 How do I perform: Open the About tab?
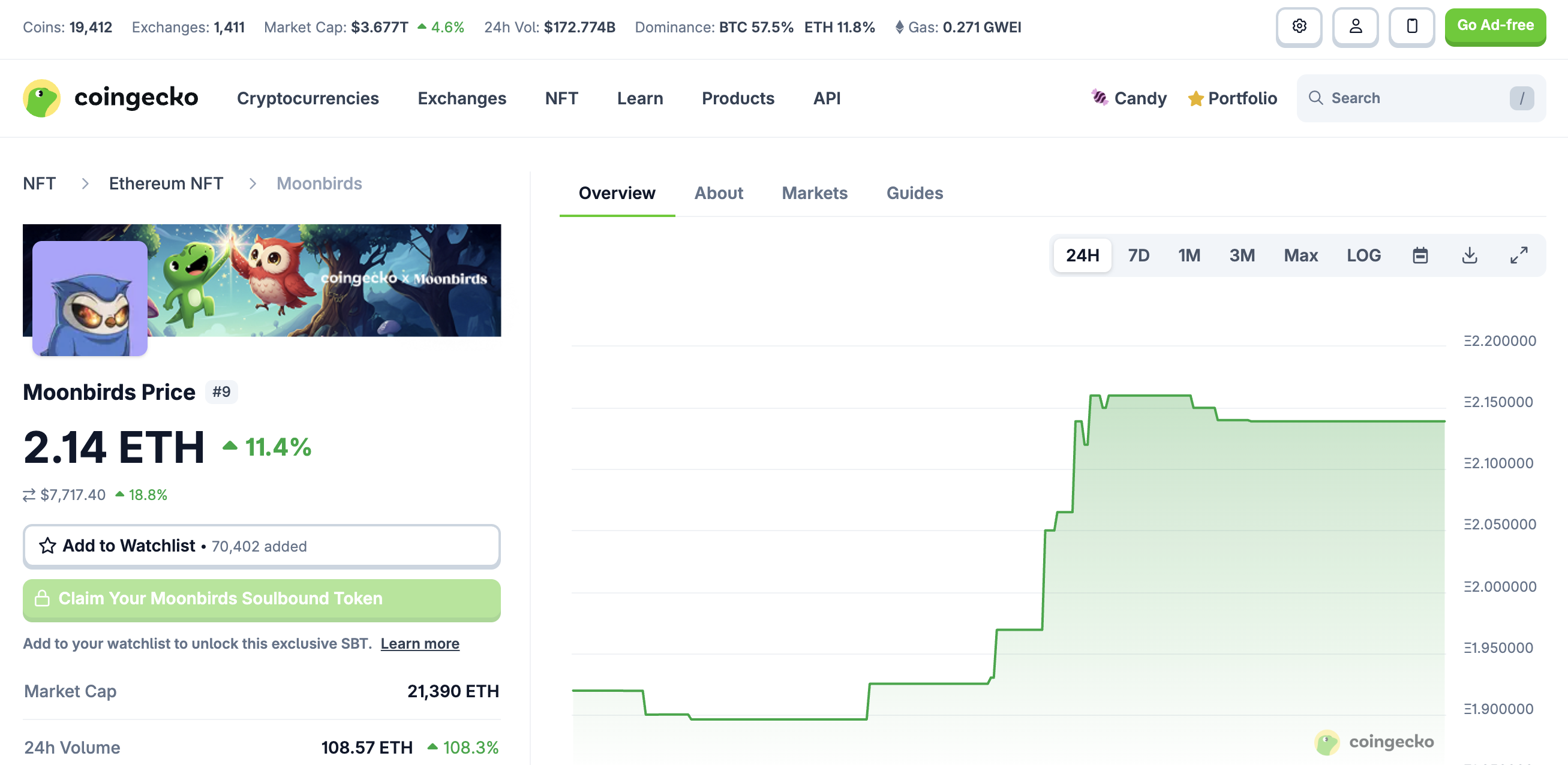718,193
